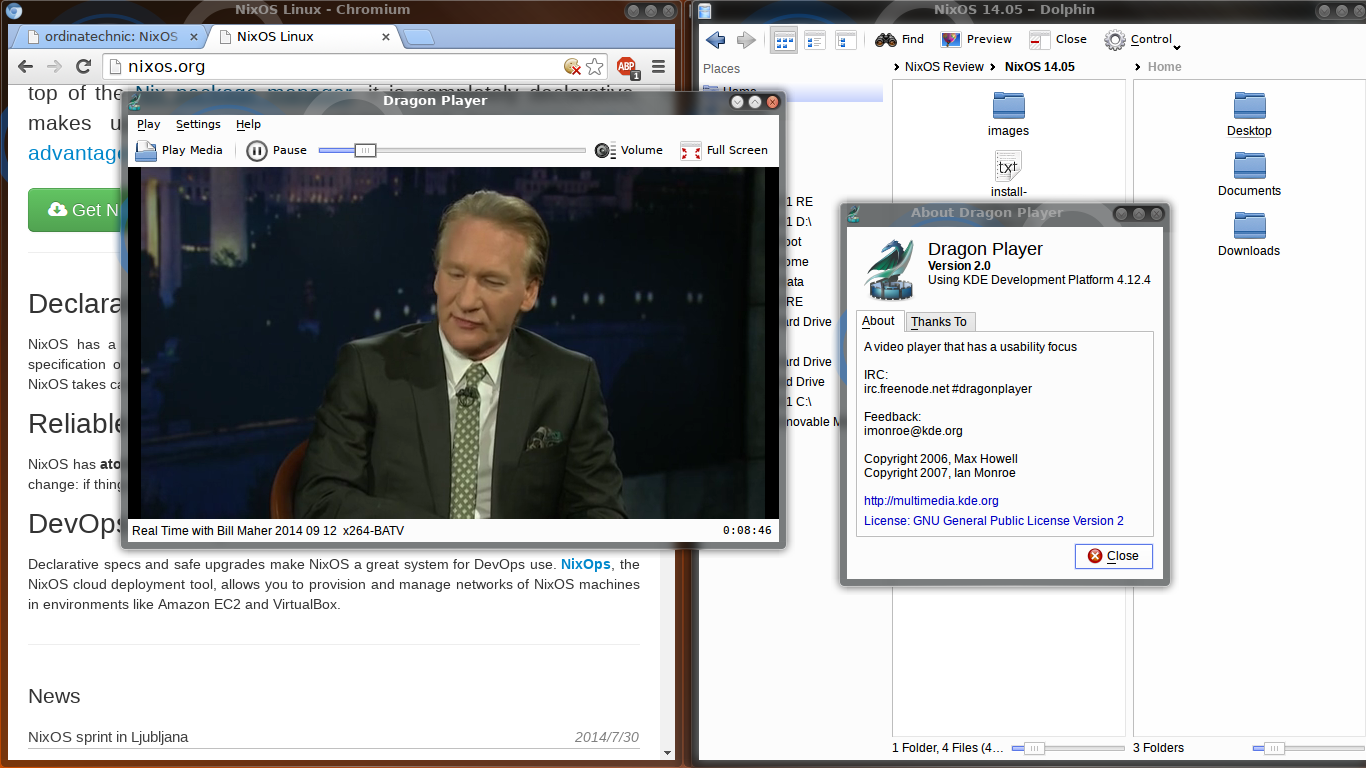This screenshot has width=1366, height=768.
Task: Click the Dolphin window title bar icon
Action: 704,10
